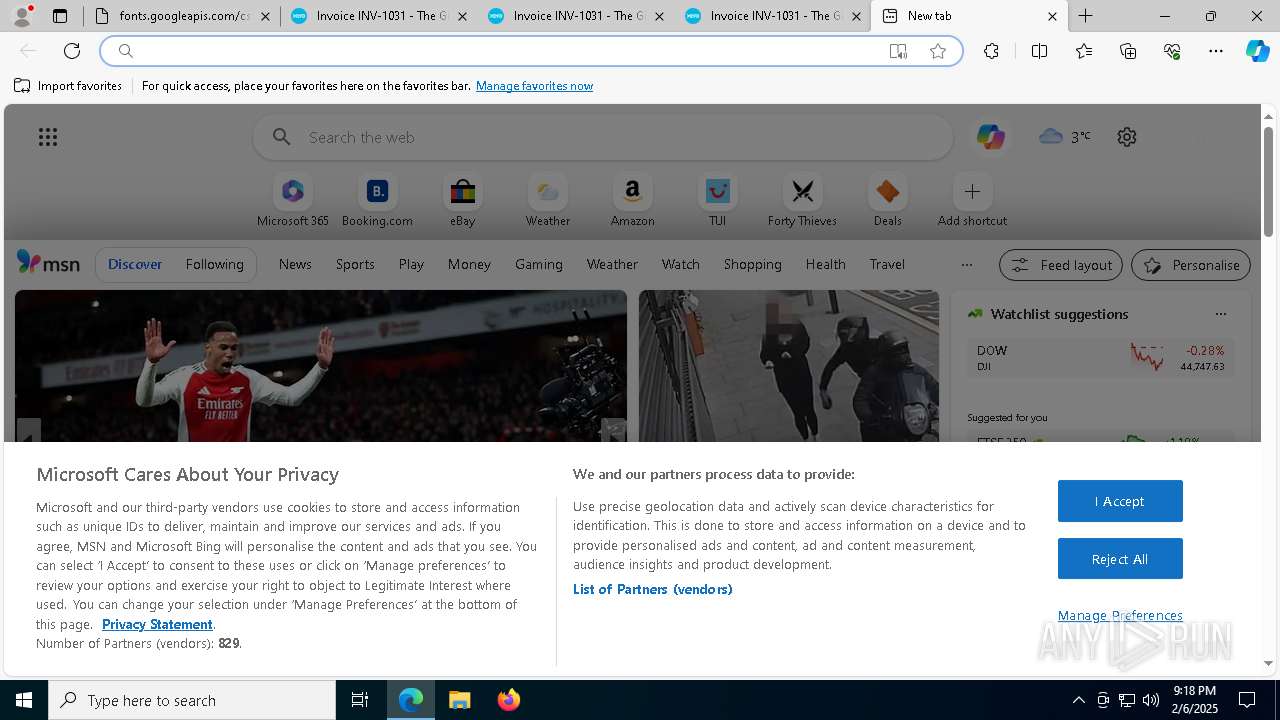Image resolution: width=1280 pixels, height=720 pixels.
Task: Click the taskbar search box
Action: (192, 700)
